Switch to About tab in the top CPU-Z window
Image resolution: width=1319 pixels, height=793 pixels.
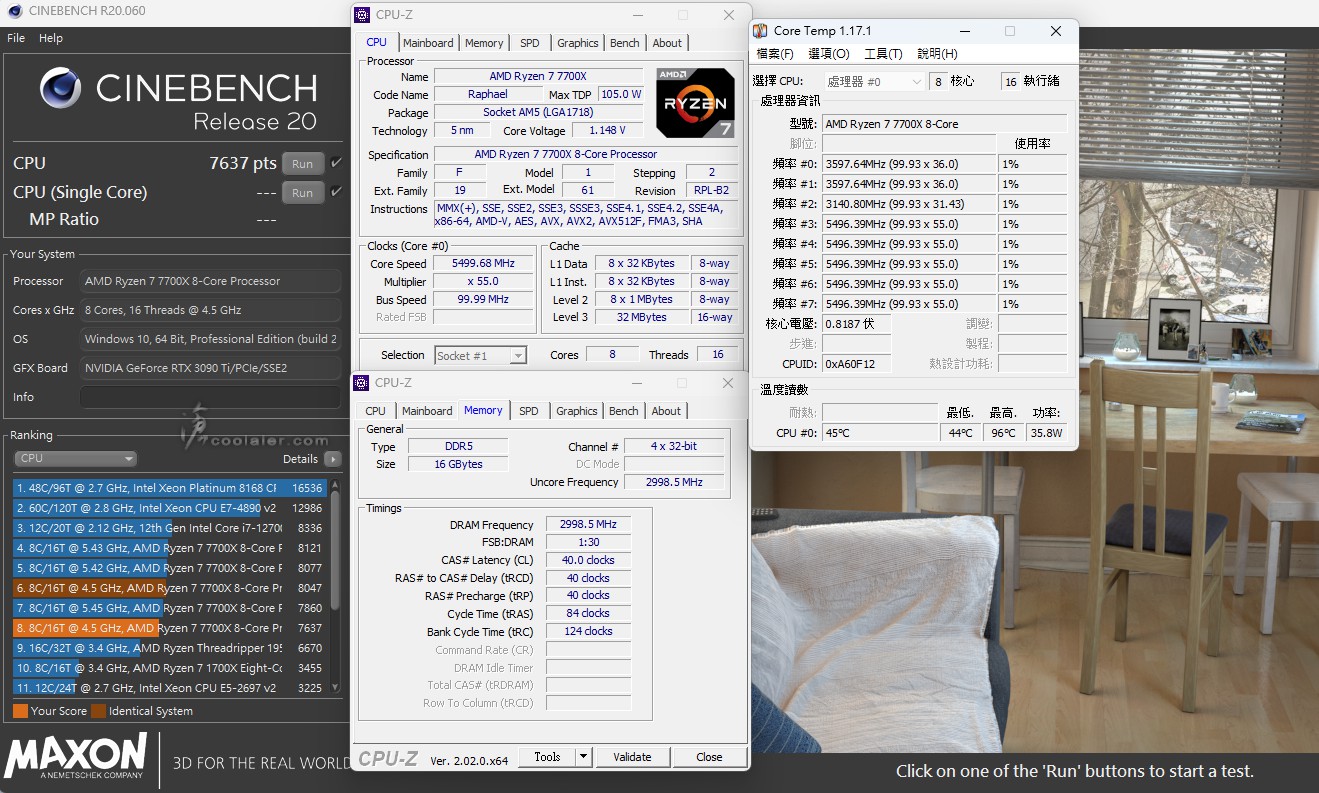[x=667, y=43]
